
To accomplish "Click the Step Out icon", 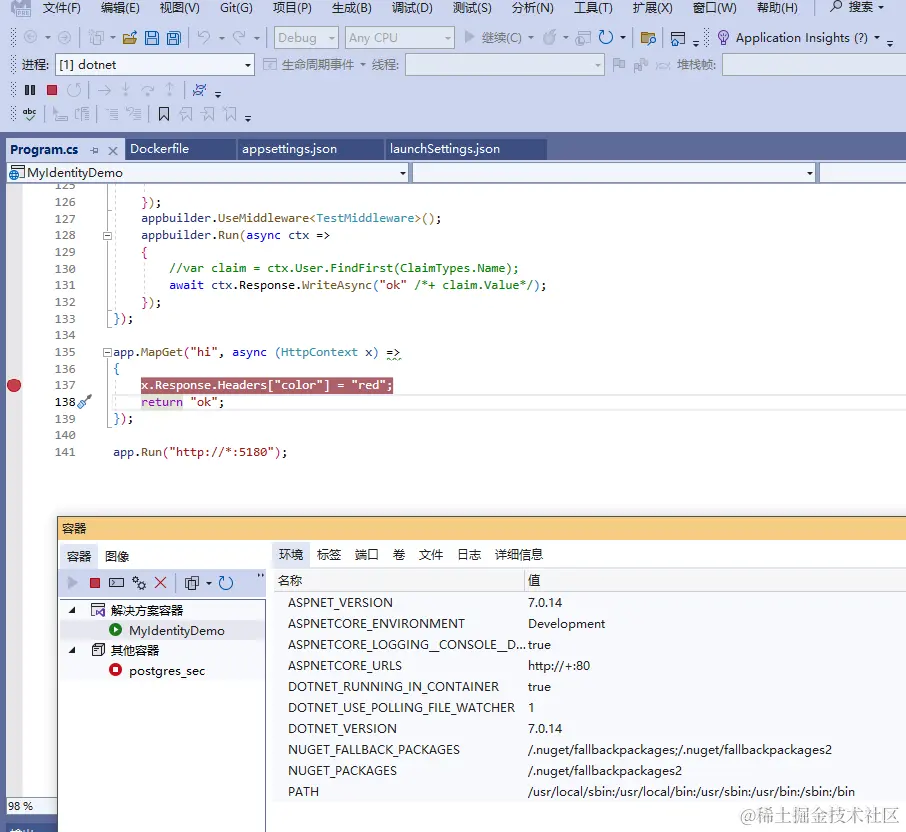I will coord(169,90).
